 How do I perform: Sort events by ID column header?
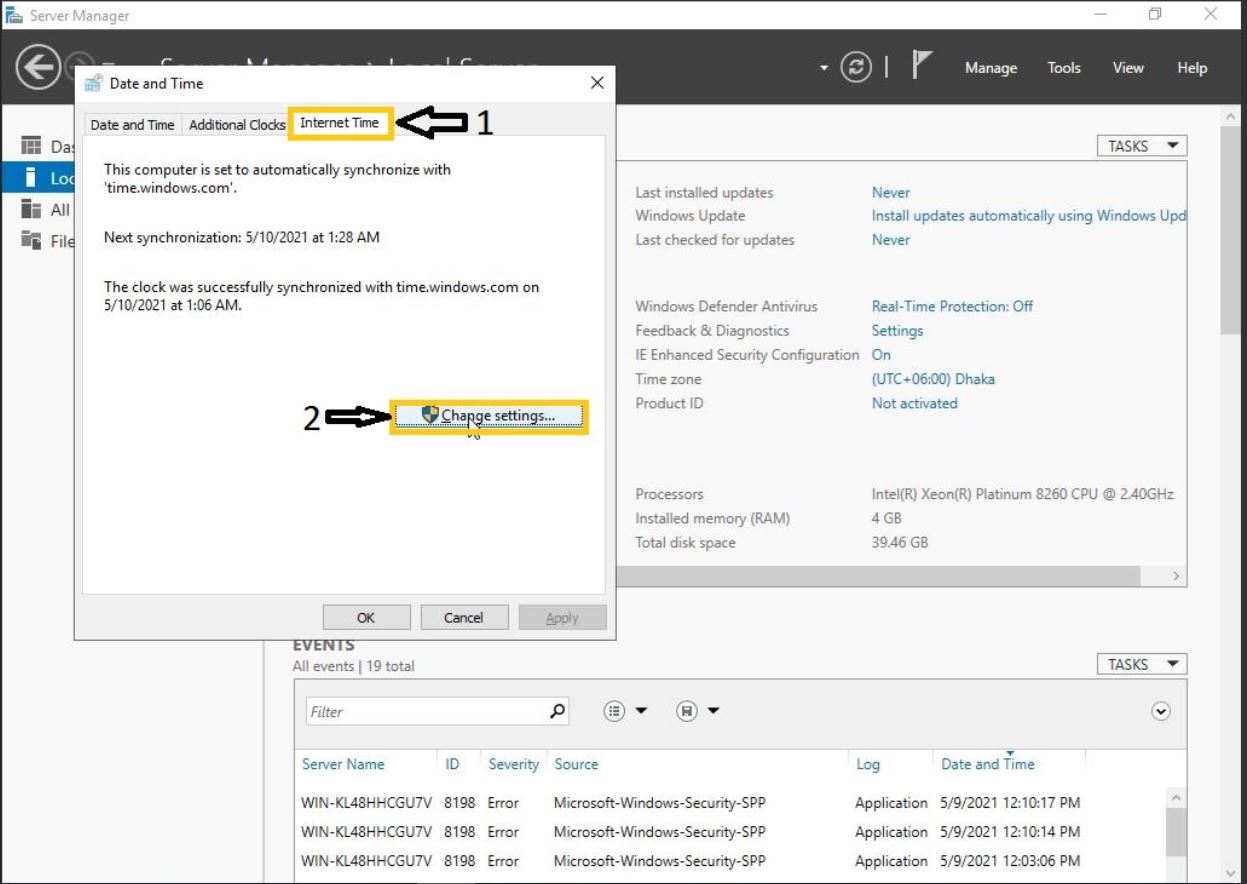click(452, 764)
